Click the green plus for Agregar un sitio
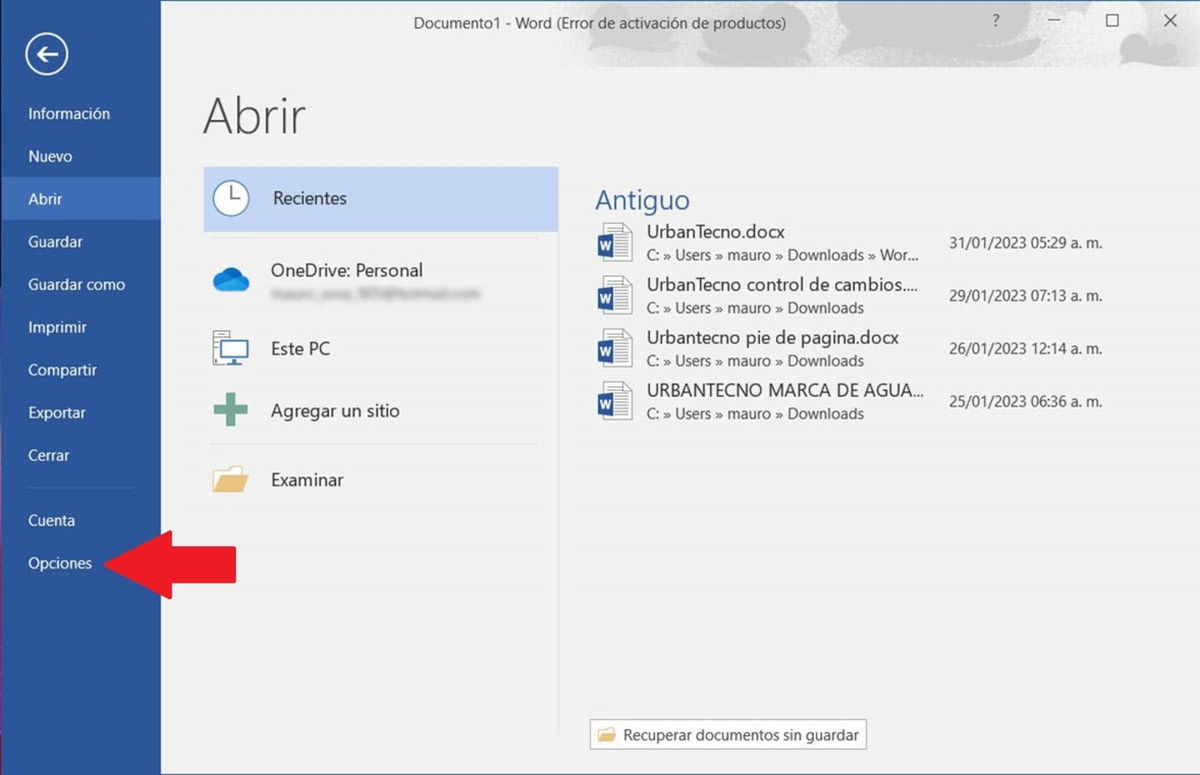Screen dimensions: 1200x775 [231, 410]
